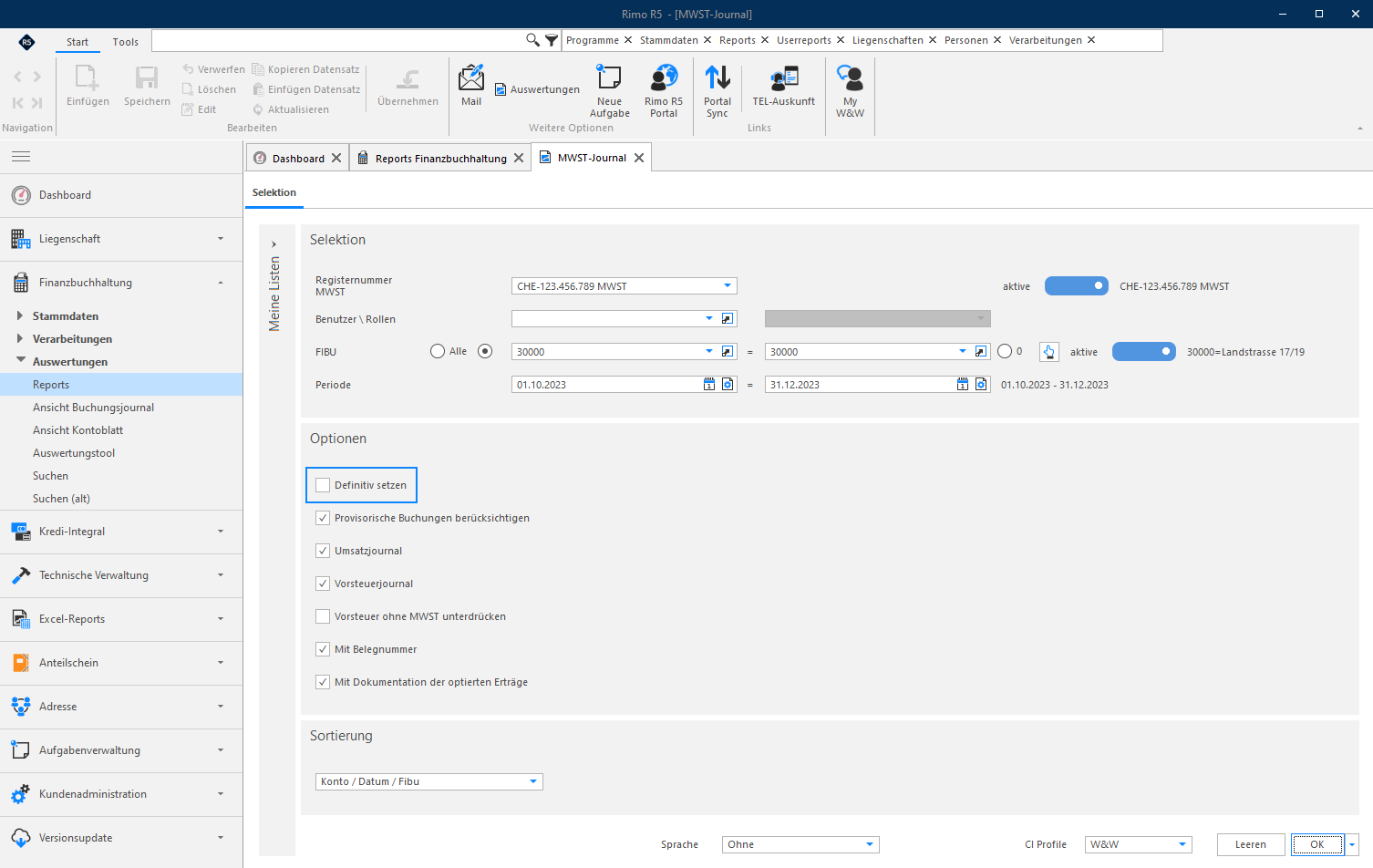Viewport: 1373px width, 868px height.
Task: Open calendar for end date 31.12.2023
Action: (963, 385)
